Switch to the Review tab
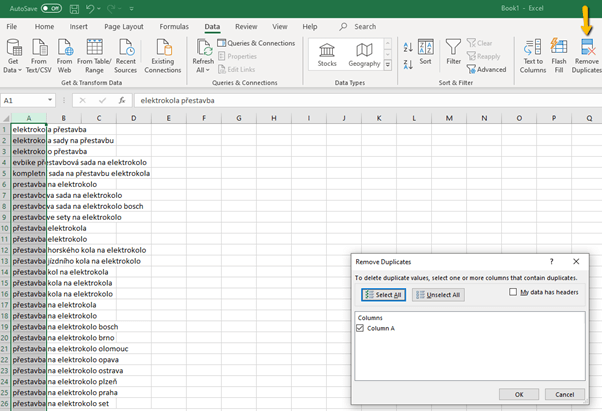 coord(246,26)
